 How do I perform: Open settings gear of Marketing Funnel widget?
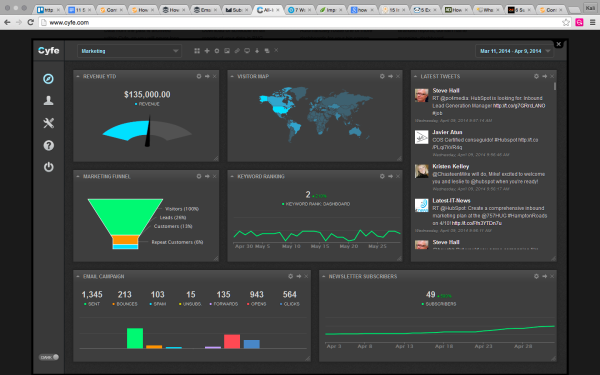pyautogui.click(x=199, y=176)
